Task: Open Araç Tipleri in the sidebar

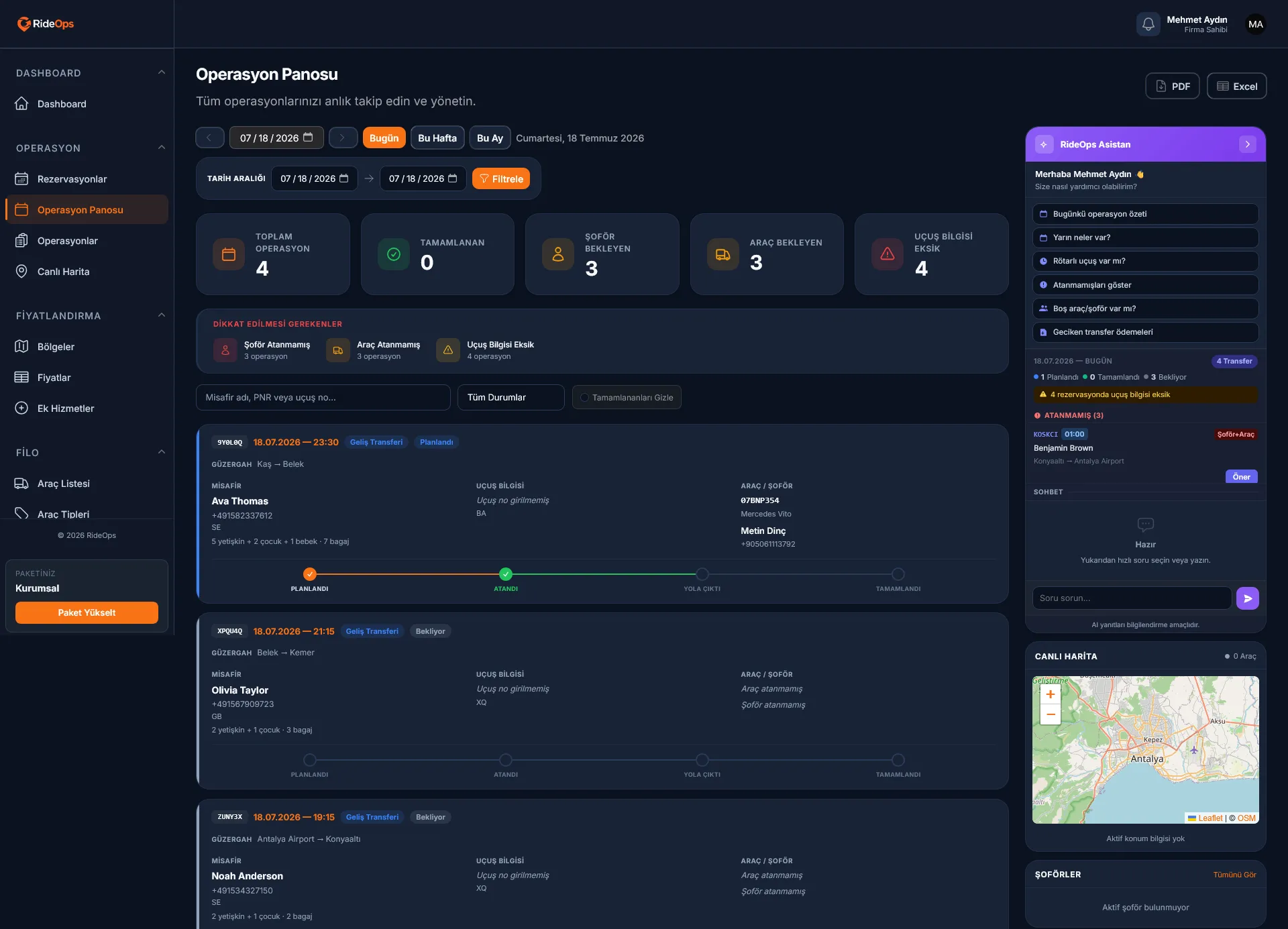Action: click(x=87, y=513)
